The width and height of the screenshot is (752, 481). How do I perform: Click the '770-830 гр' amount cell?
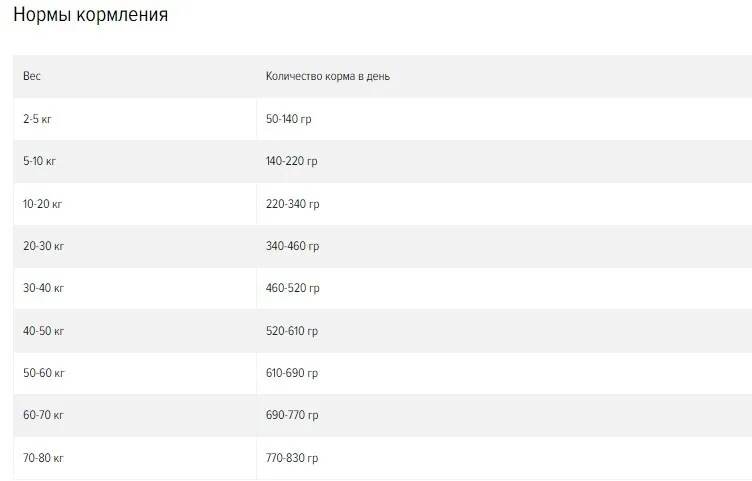point(292,458)
